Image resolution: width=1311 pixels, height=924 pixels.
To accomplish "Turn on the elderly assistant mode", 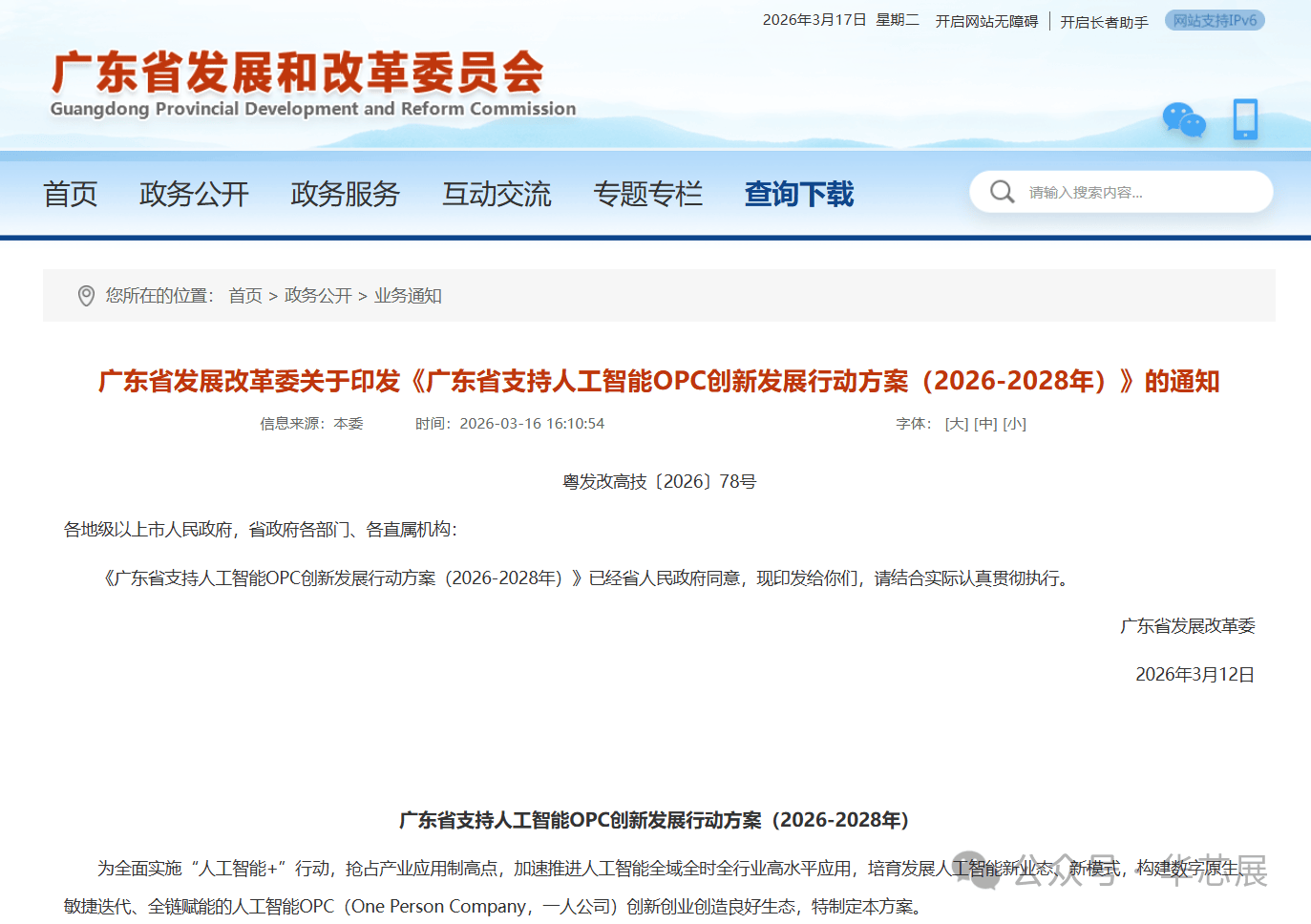I will [x=1104, y=21].
